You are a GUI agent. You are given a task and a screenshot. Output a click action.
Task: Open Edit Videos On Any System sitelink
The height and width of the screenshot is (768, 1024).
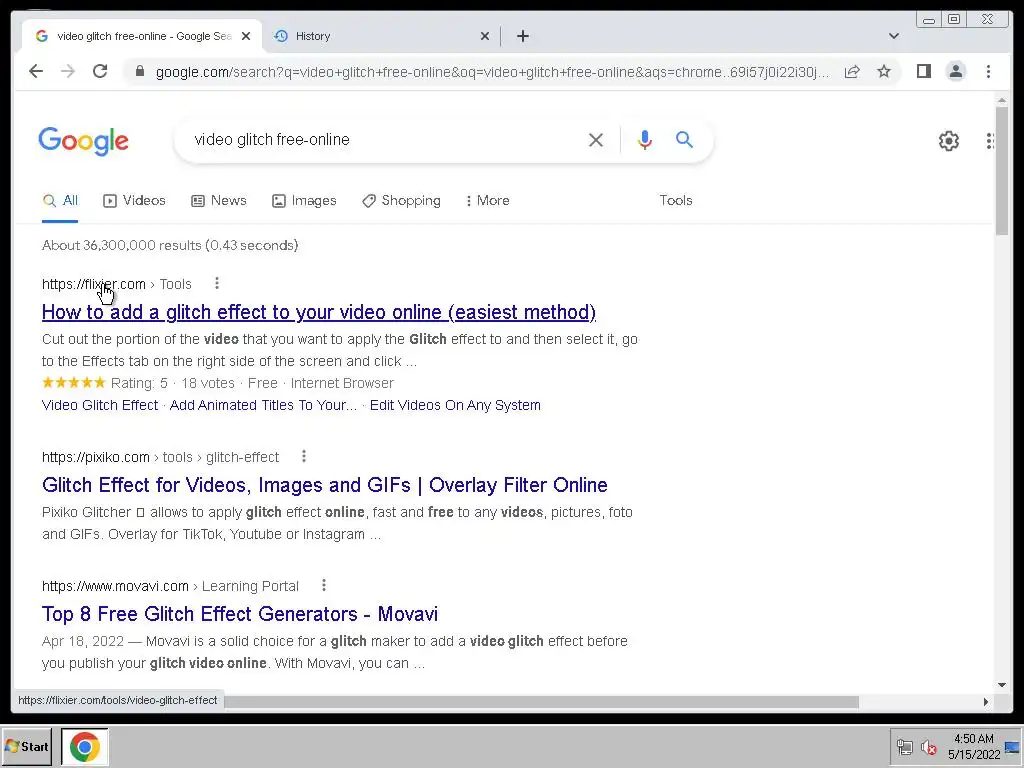tap(455, 405)
